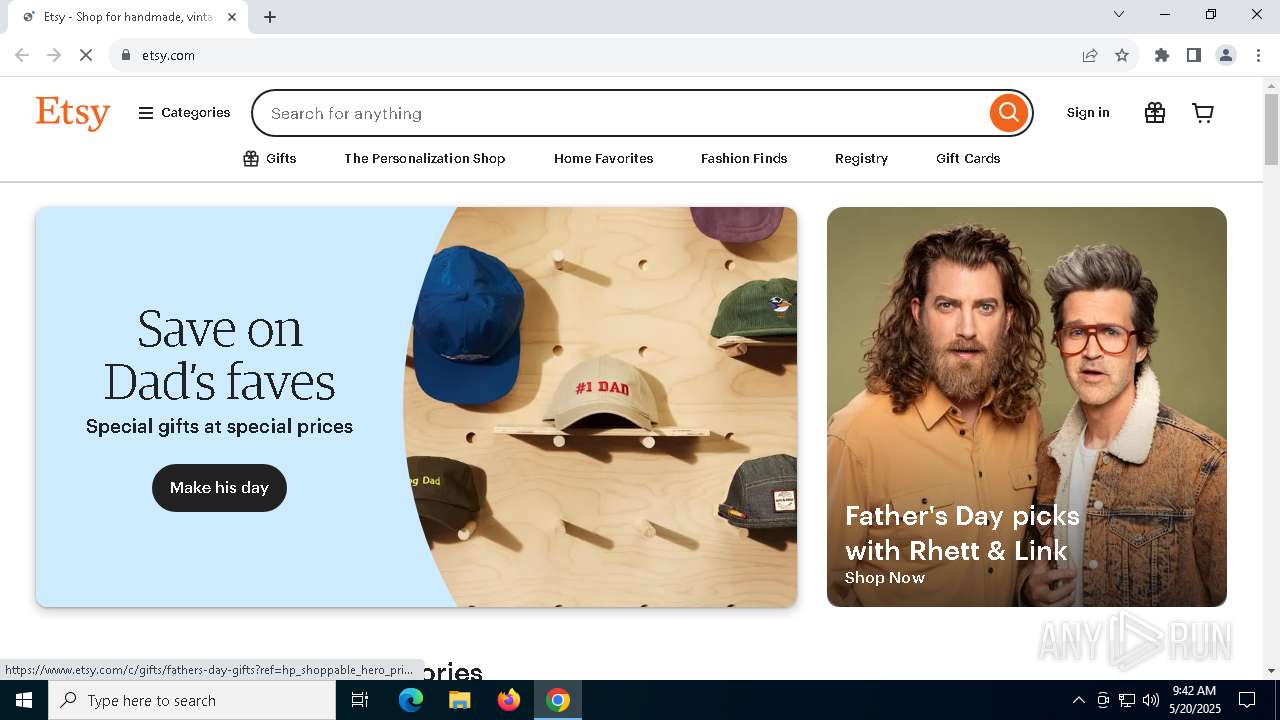Open the gift mode icon
The image size is (1280, 720).
[1155, 113]
